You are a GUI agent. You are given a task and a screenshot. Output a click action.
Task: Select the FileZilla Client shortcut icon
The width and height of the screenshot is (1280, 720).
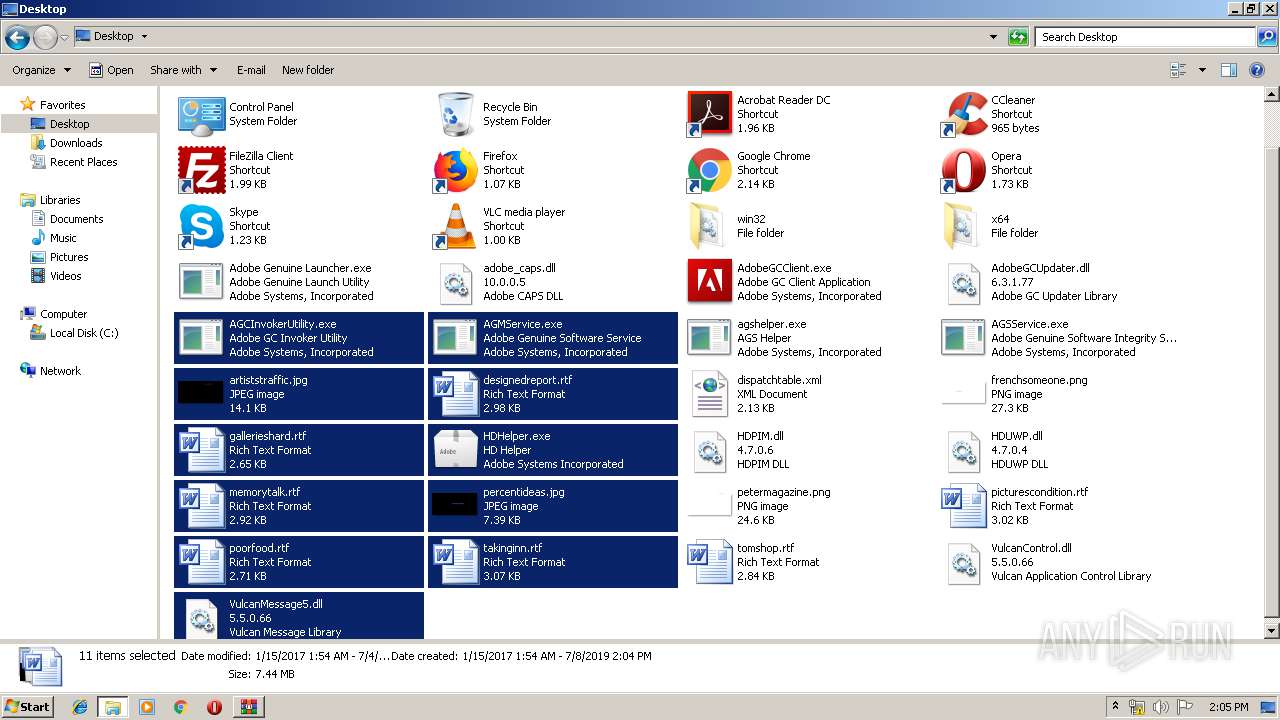[201, 170]
